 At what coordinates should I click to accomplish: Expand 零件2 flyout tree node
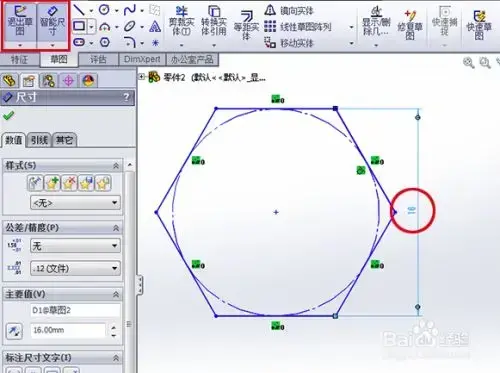coord(142,77)
